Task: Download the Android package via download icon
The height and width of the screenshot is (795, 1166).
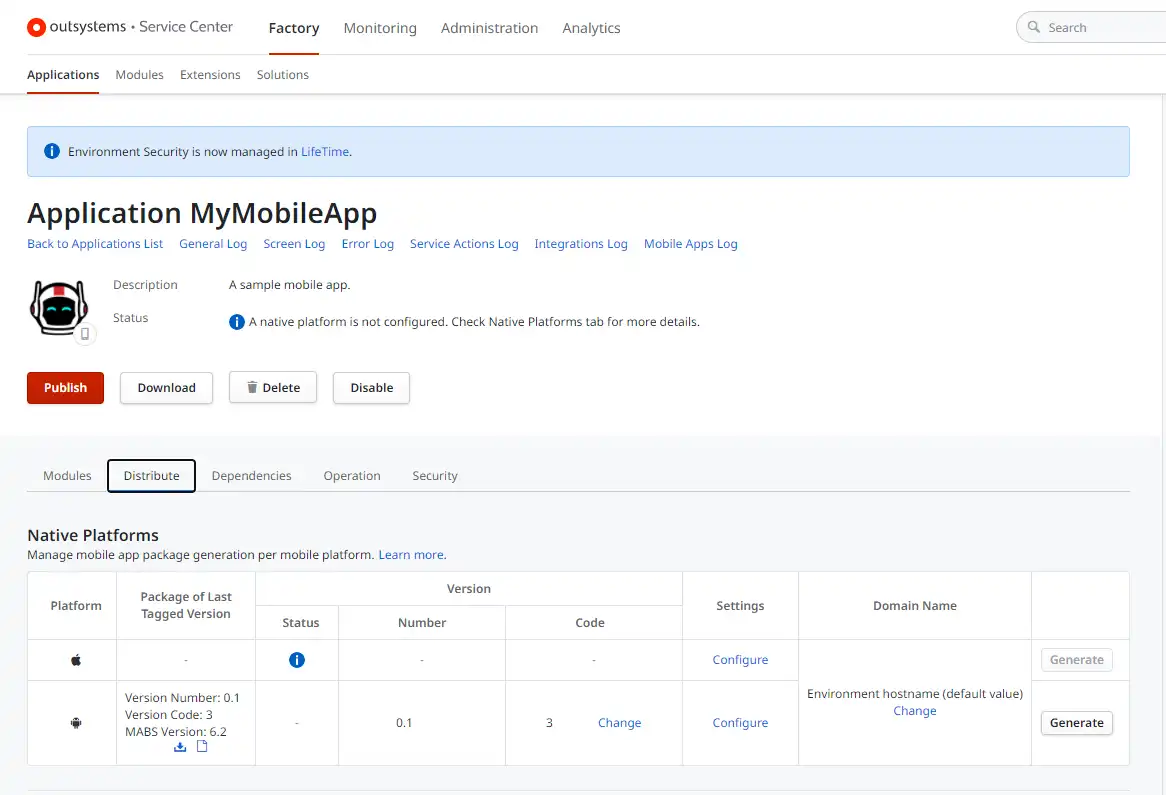Action: click(180, 747)
